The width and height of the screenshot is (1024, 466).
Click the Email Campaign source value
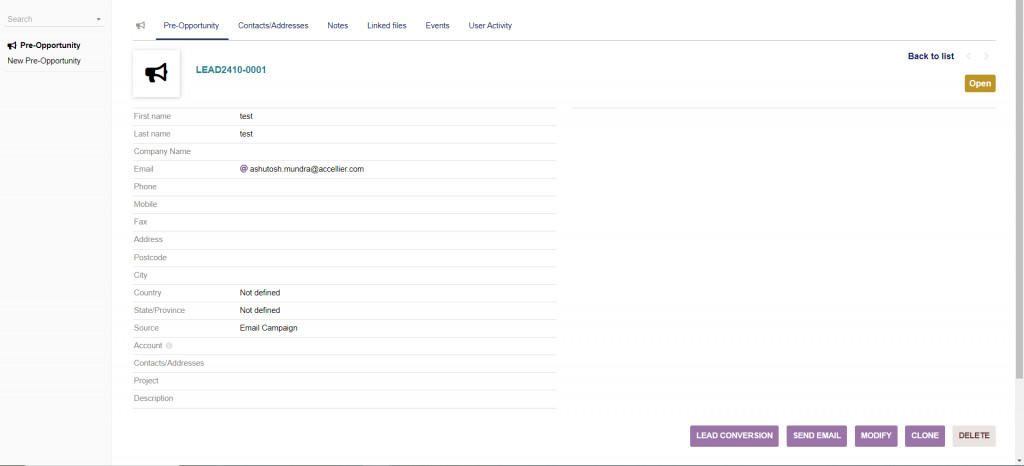pos(268,328)
